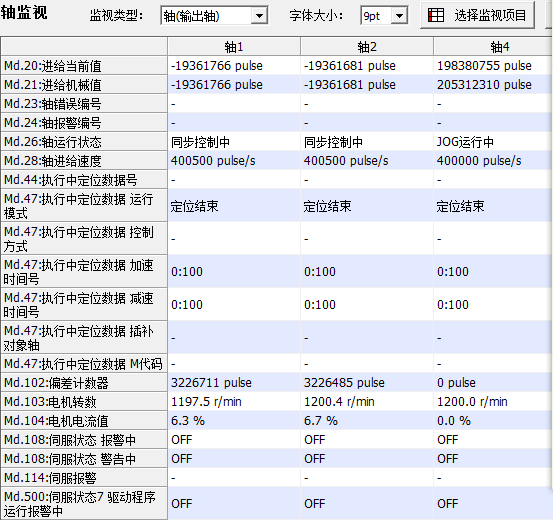
Task: Select the Md.102:偏差计数器 row header
Action: point(84,382)
